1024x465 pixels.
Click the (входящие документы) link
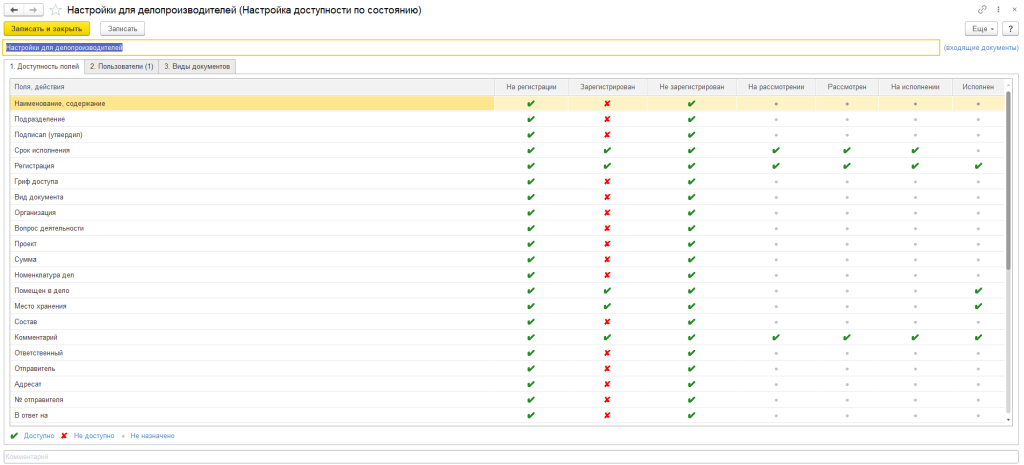(980, 47)
